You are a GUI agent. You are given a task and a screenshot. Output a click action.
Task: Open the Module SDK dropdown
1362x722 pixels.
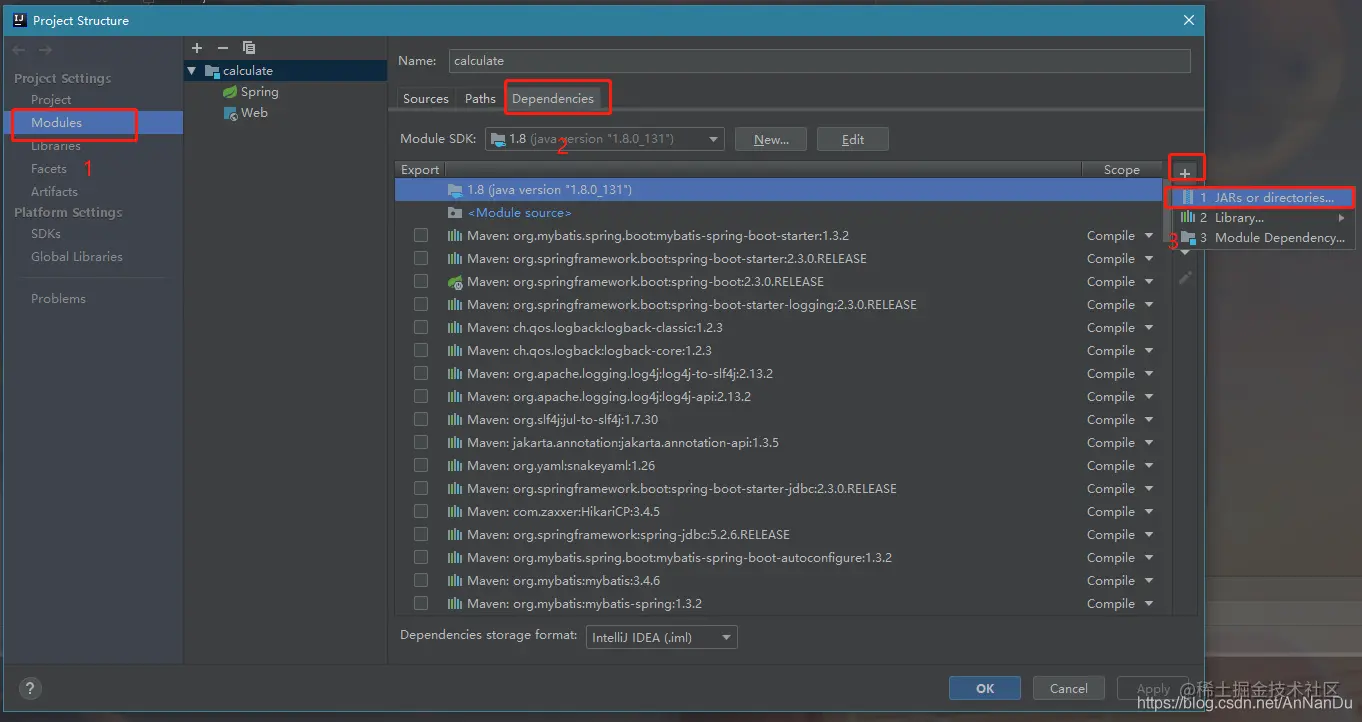click(605, 139)
